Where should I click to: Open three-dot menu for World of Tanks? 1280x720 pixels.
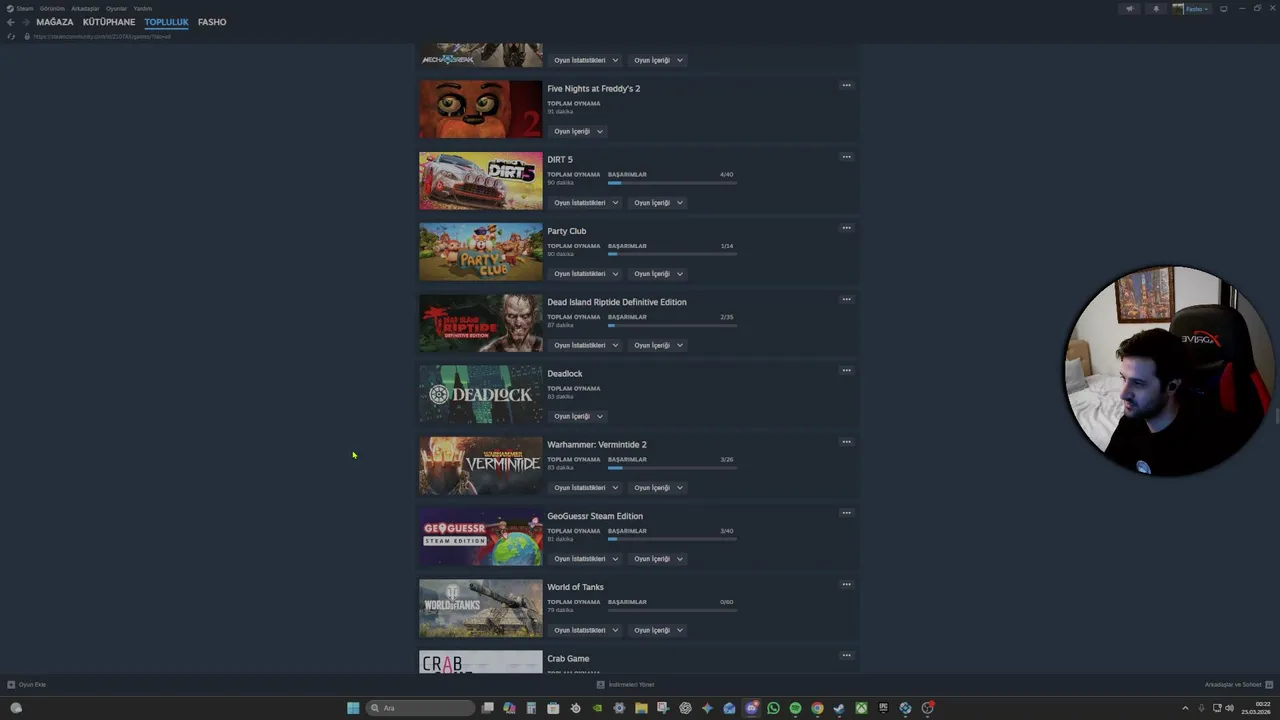click(x=846, y=584)
